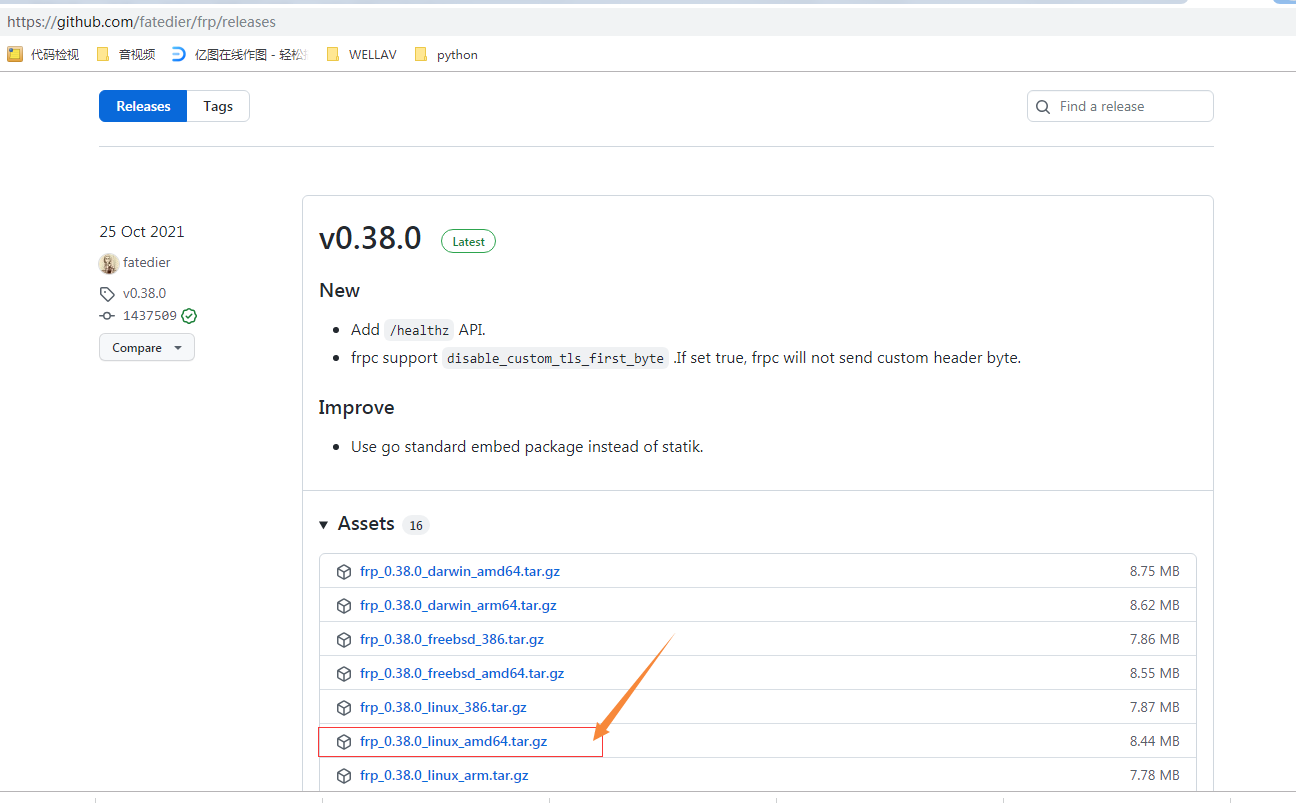Open the v0.38.0 release title link
Image resolution: width=1296 pixels, height=803 pixels.
(x=370, y=240)
